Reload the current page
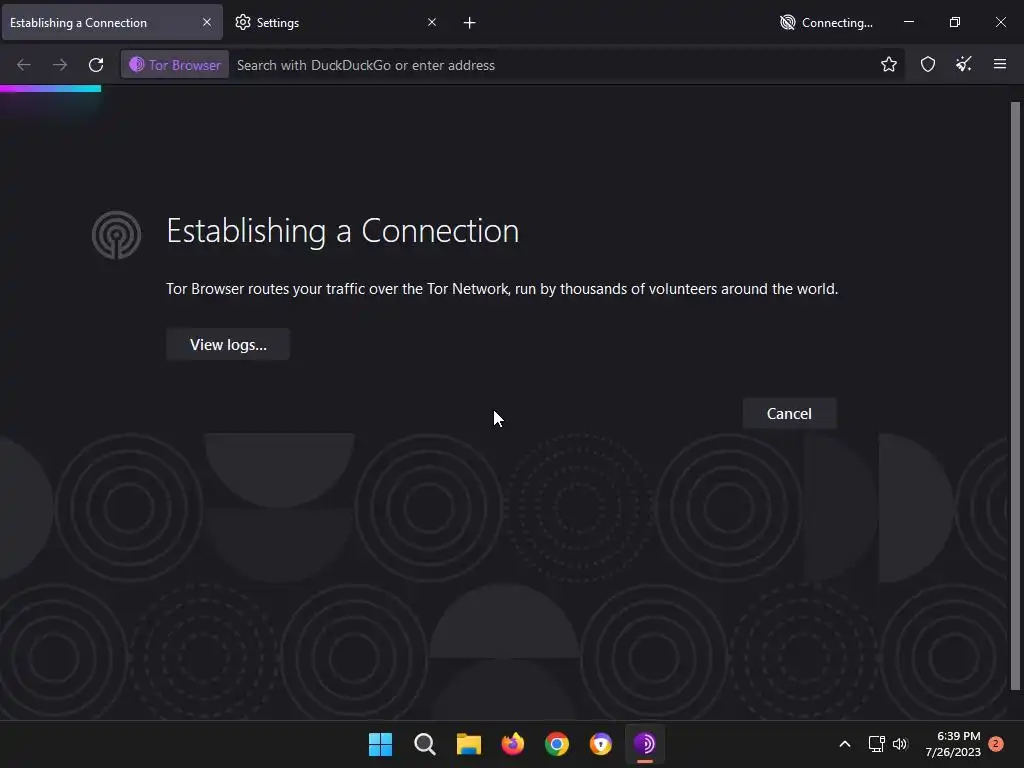1024x768 pixels. (96, 65)
